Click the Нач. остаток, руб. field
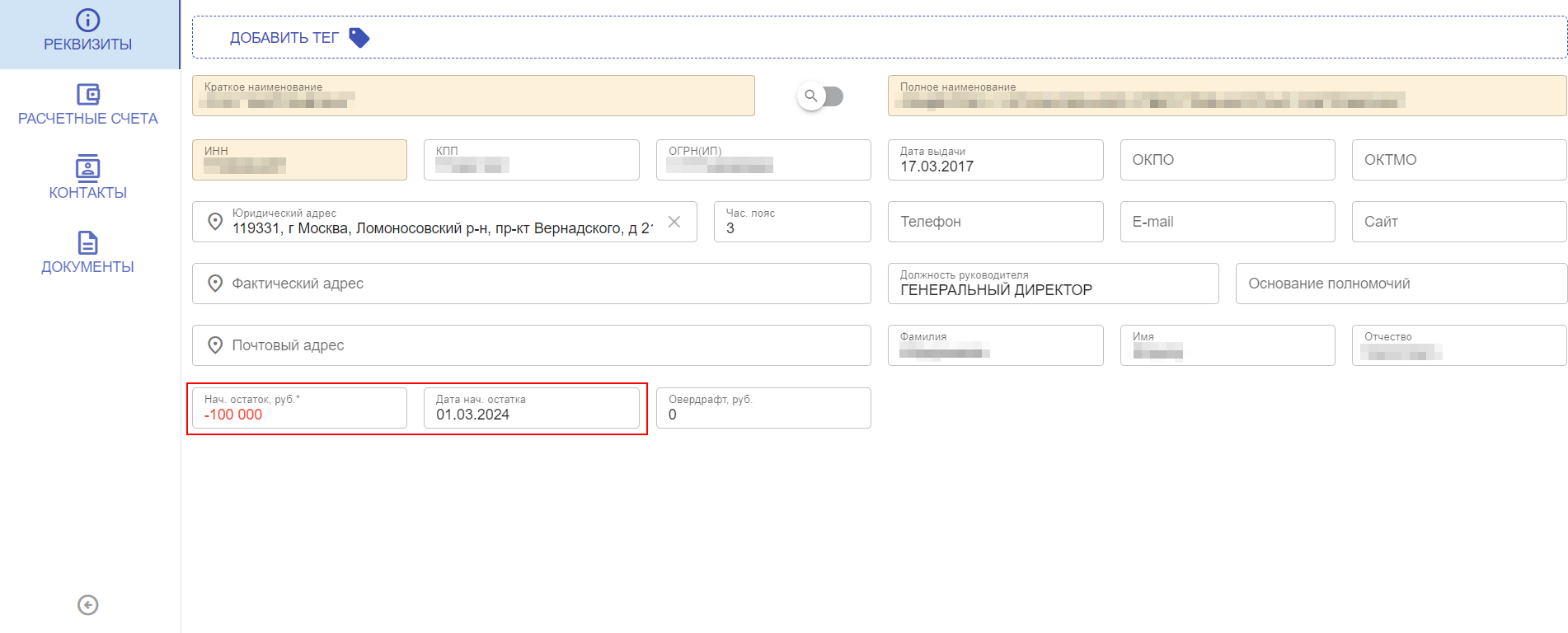 coord(299,409)
